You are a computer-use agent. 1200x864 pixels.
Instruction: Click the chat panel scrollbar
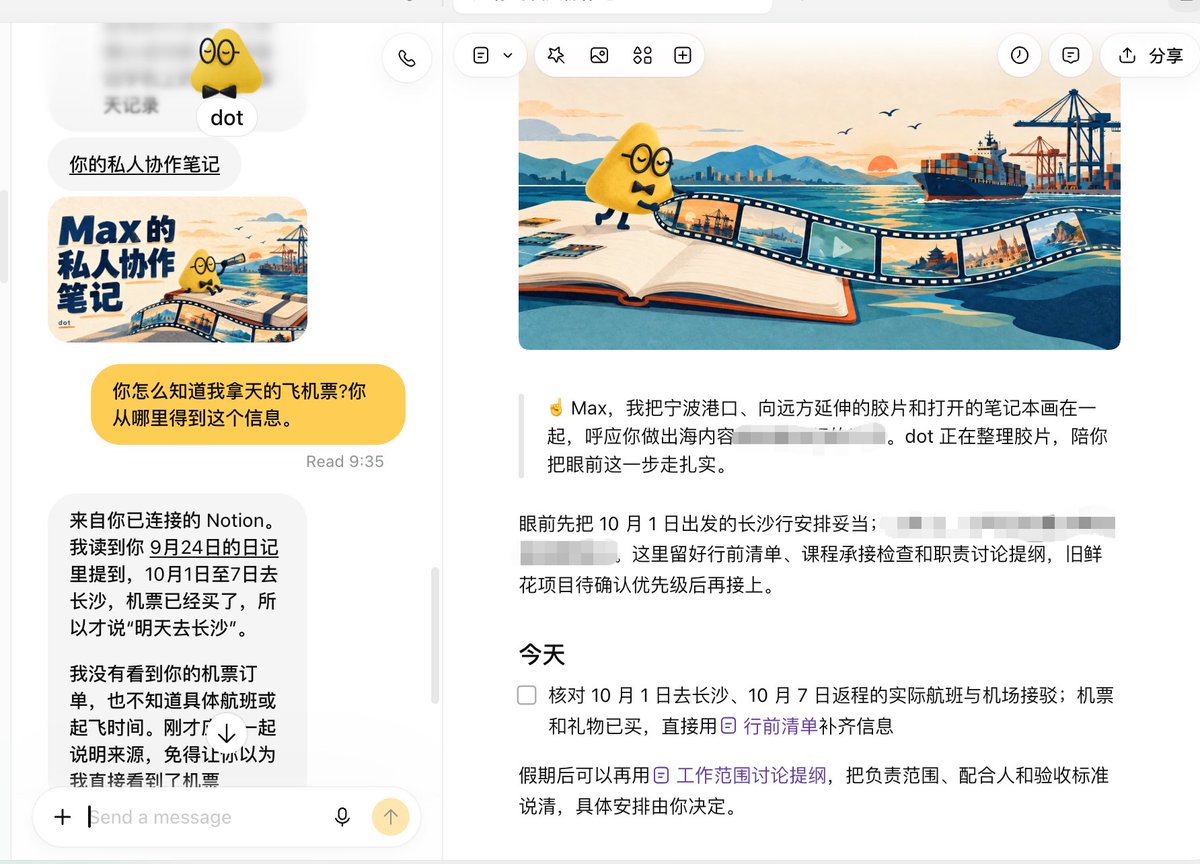tap(434, 635)
